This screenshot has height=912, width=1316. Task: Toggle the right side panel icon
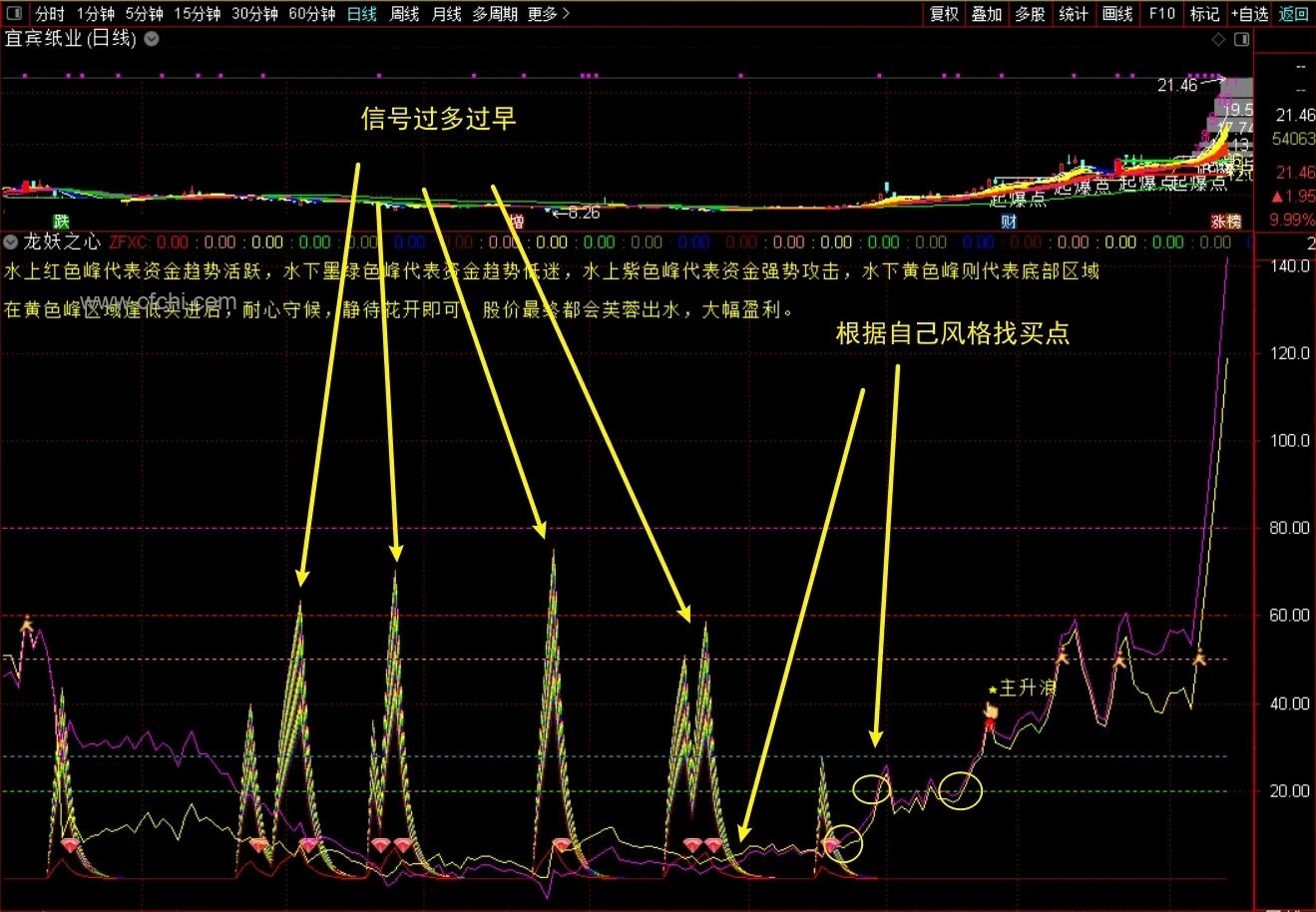(1241, 40)
